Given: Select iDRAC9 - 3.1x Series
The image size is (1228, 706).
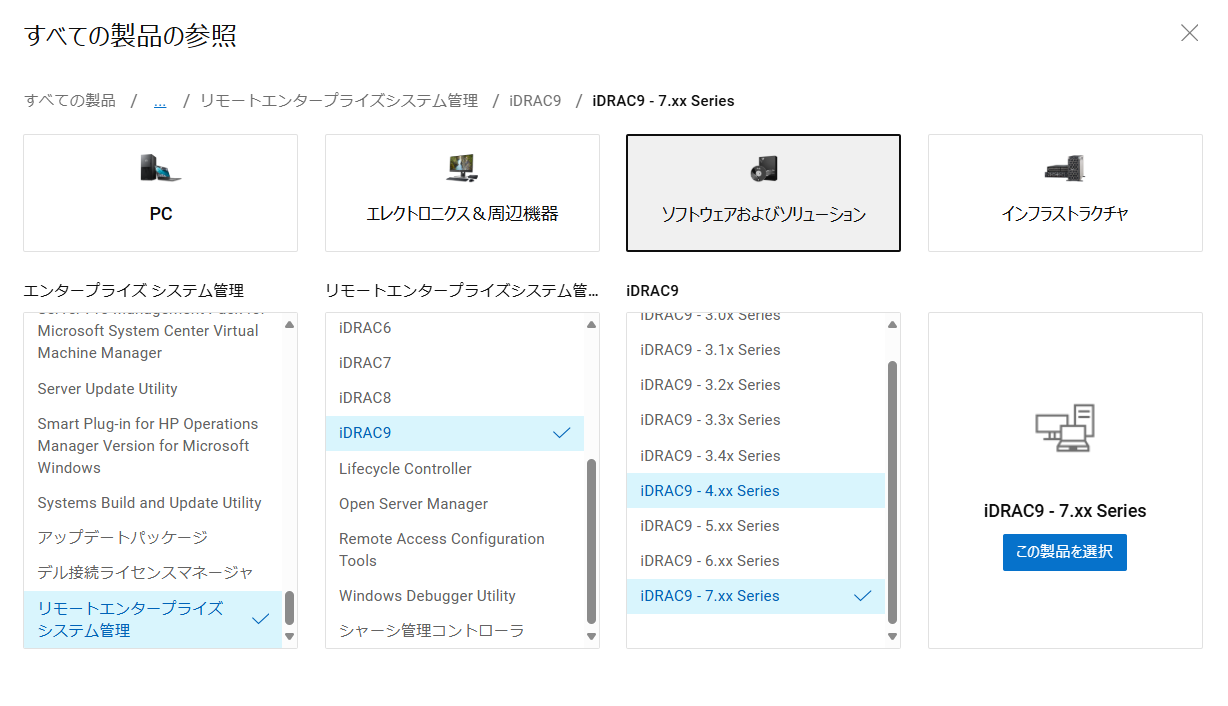Looking at the screenshot, I should click(756, 350).
